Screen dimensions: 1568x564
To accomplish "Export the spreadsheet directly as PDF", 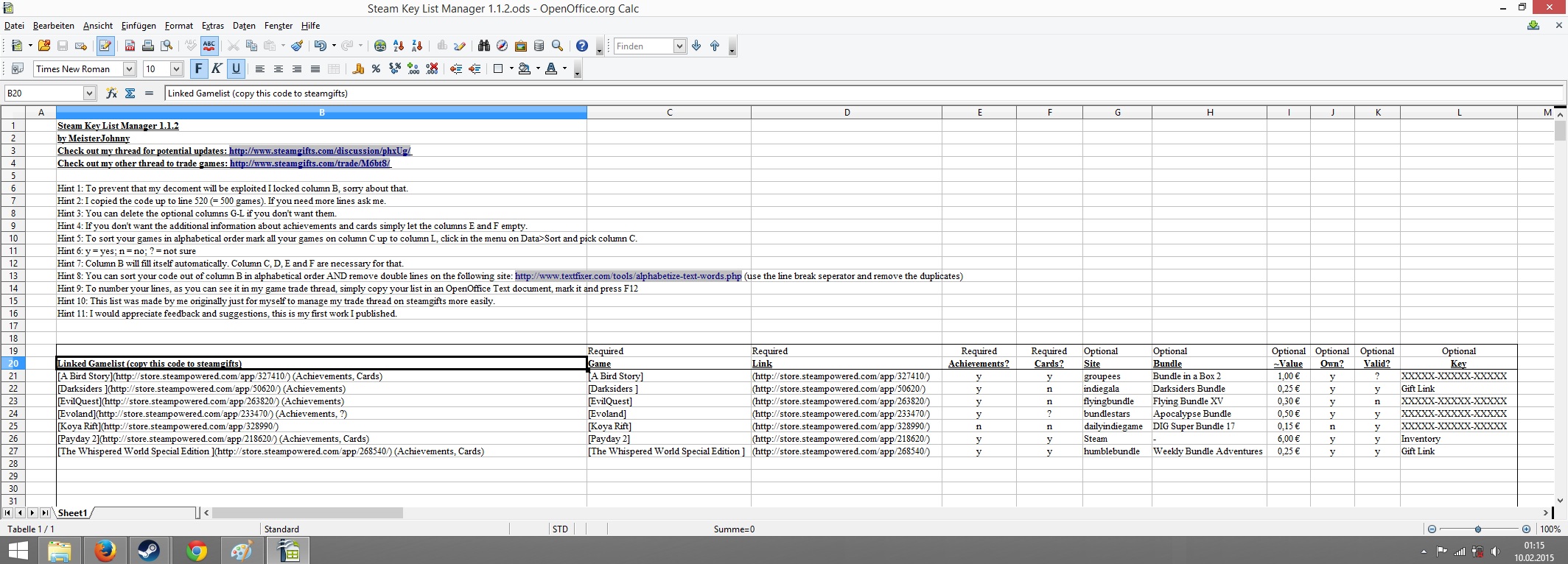I will coord(130,46).
